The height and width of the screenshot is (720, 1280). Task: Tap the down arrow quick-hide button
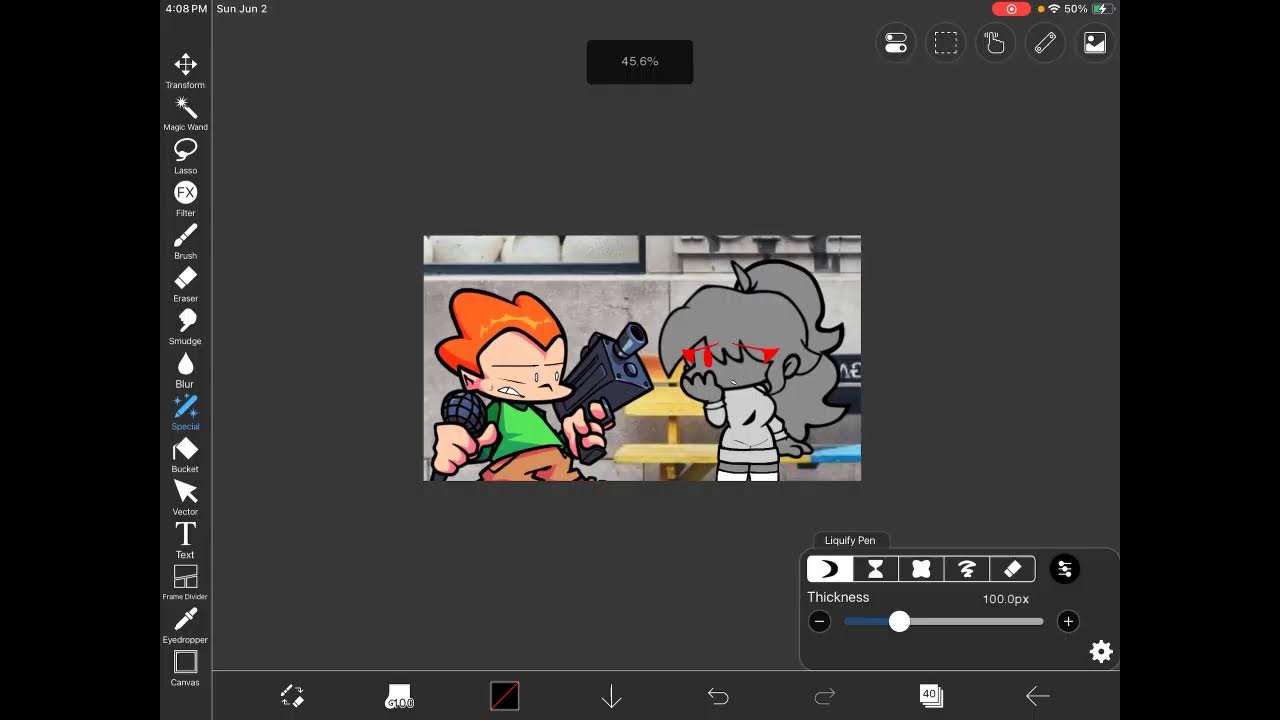(x=612, y=696)
